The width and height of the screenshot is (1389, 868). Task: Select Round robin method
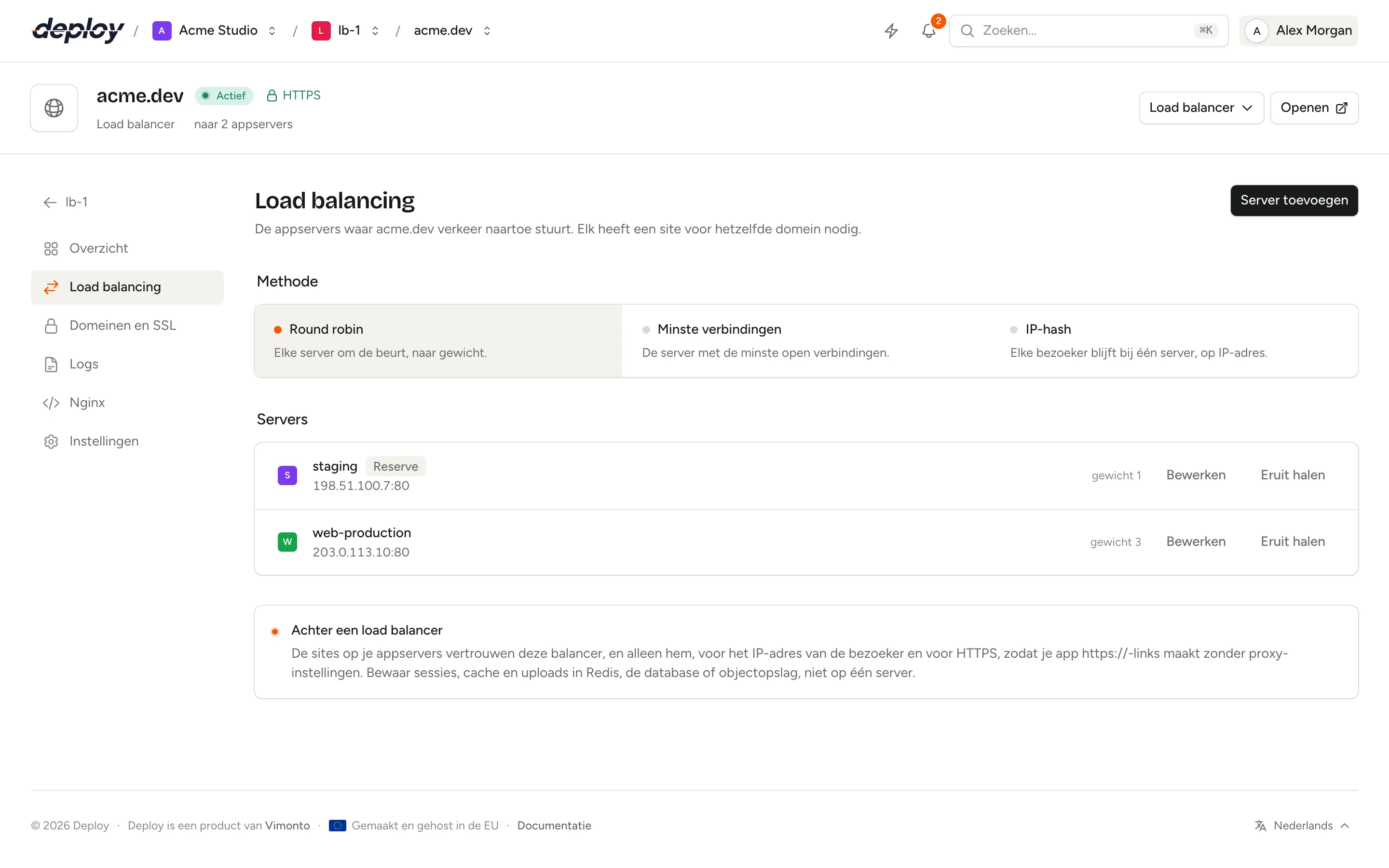coord(438,341)
